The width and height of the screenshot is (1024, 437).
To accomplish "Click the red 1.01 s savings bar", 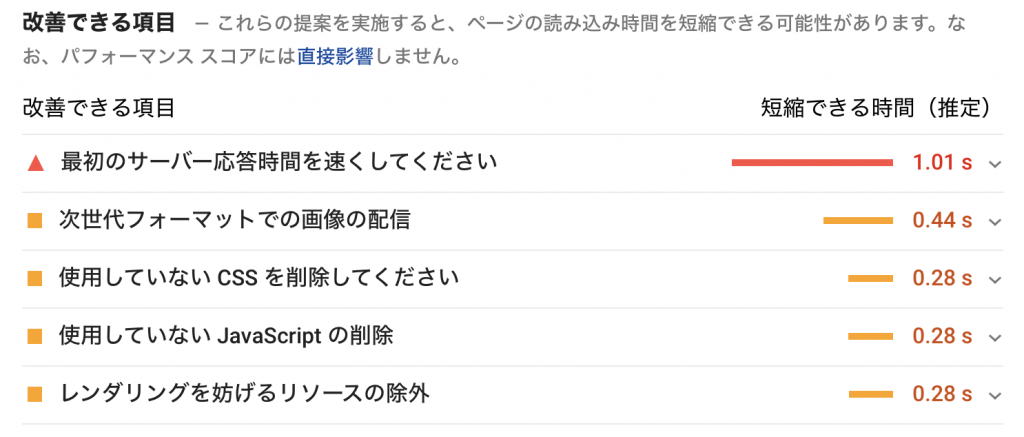I will tap(812, 163).
